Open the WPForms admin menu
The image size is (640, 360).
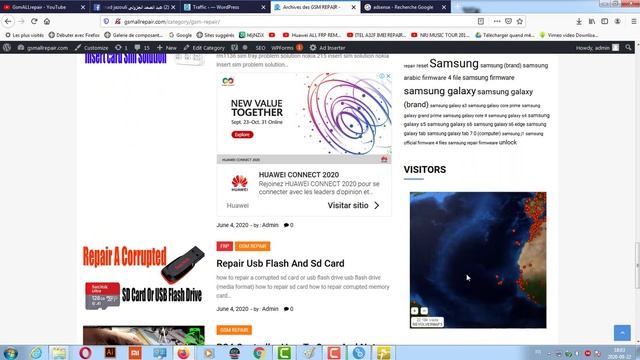pyautogui.click(x=287, y=47)
